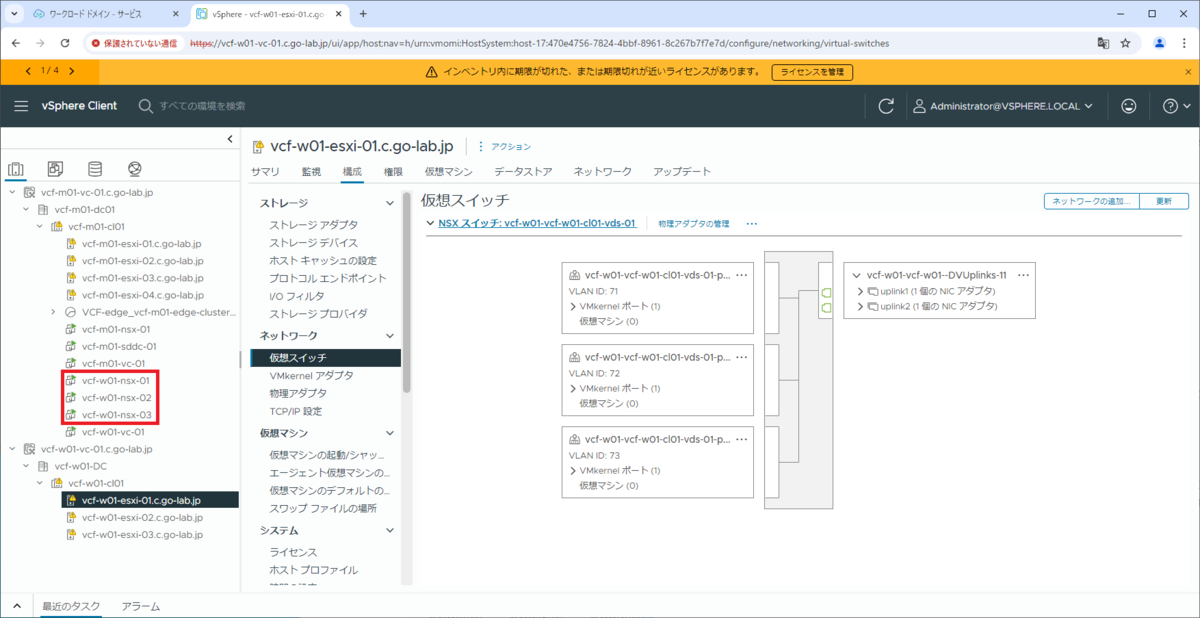Image resolution: width=1200 pixels, height=618 pixels.
Task: Collapse the ネットワーク section chevron
Action: coord(390,336)
